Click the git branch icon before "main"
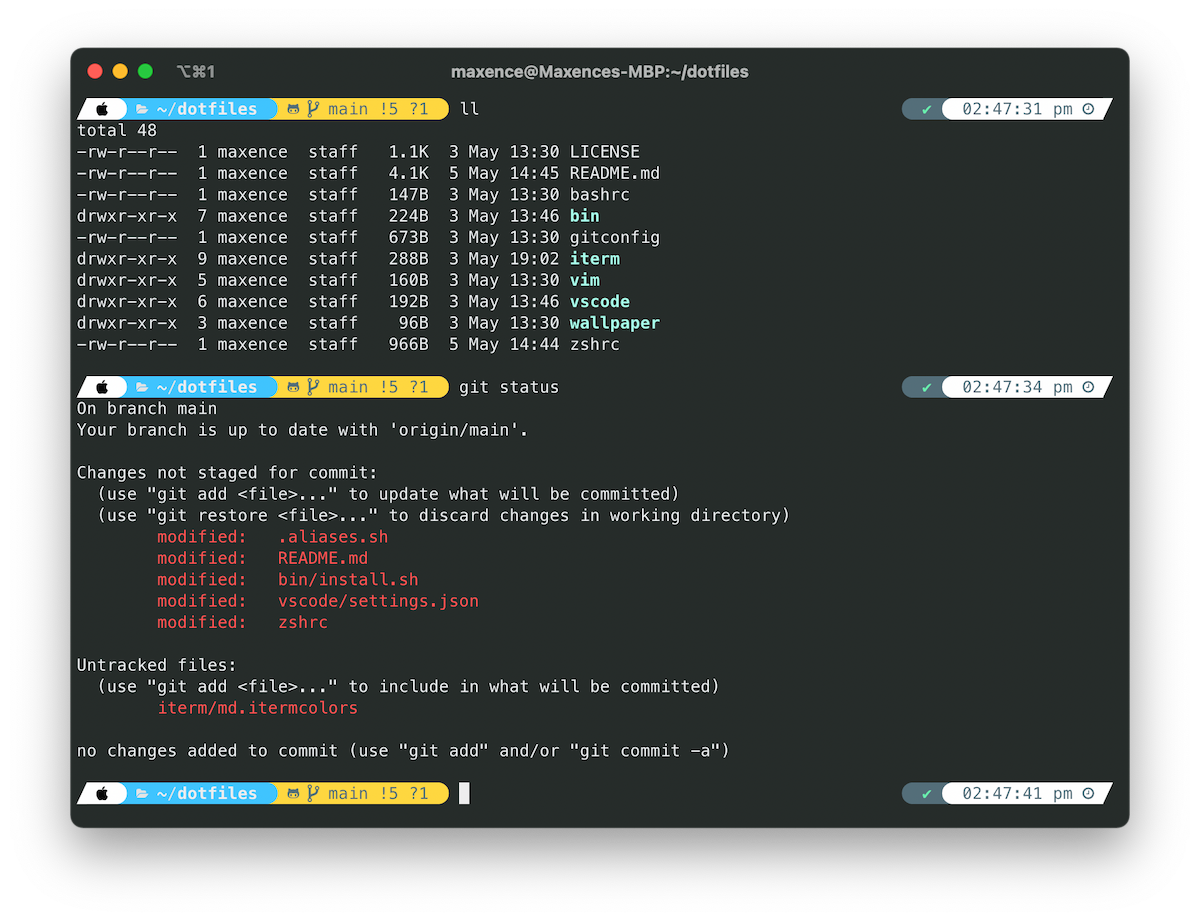 click(x=311, y=108)
